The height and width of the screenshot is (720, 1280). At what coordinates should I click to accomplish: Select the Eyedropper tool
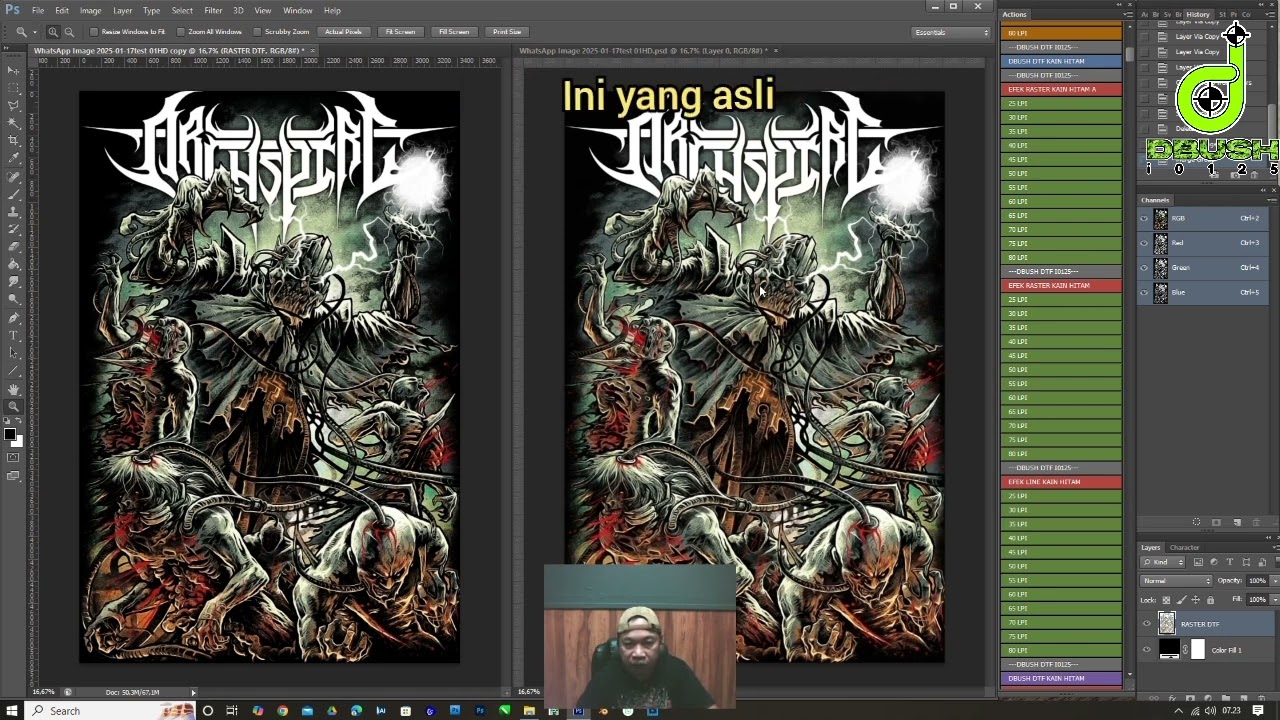point(13,158)
